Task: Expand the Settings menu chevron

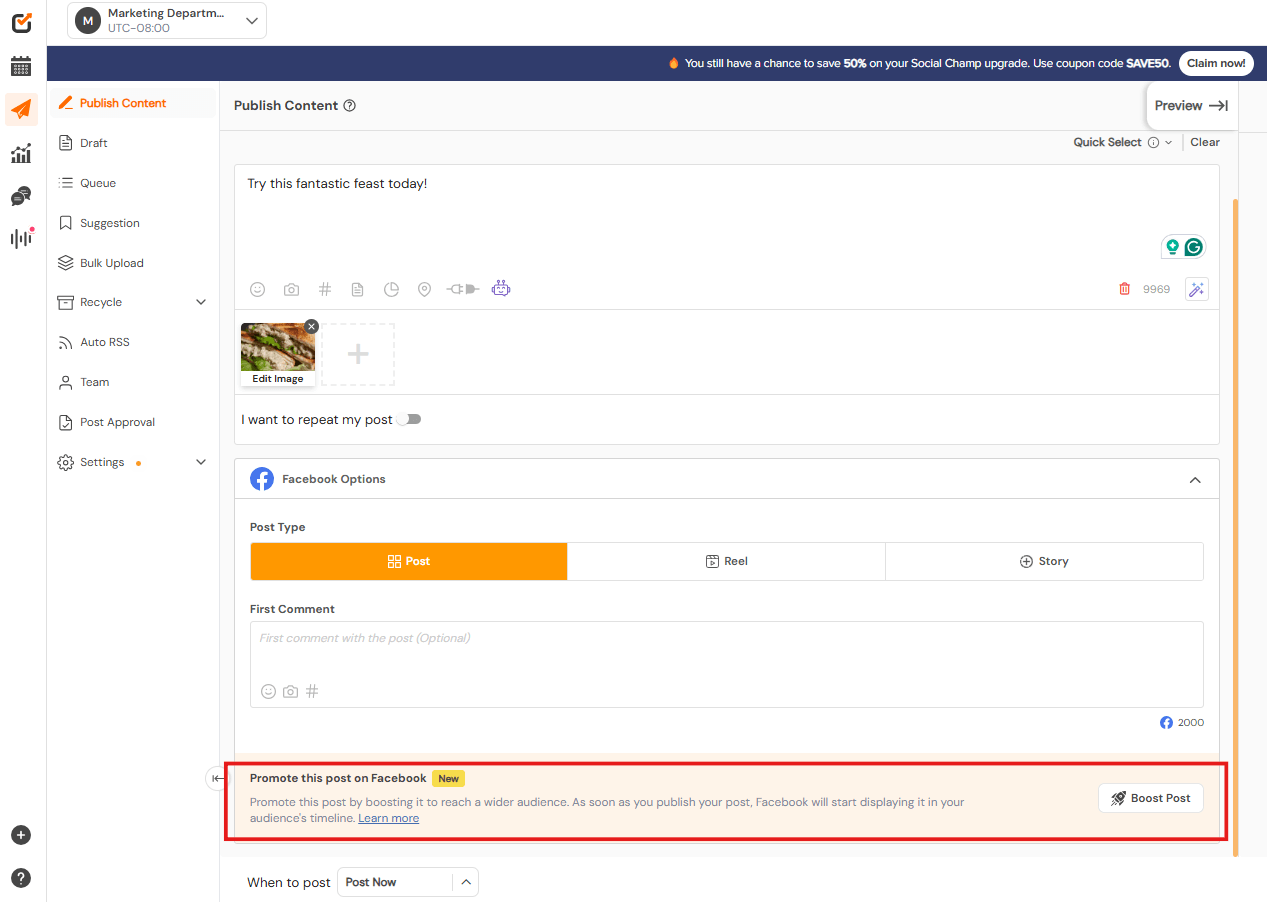Action: pyautogui.click(x=201, y=462)
